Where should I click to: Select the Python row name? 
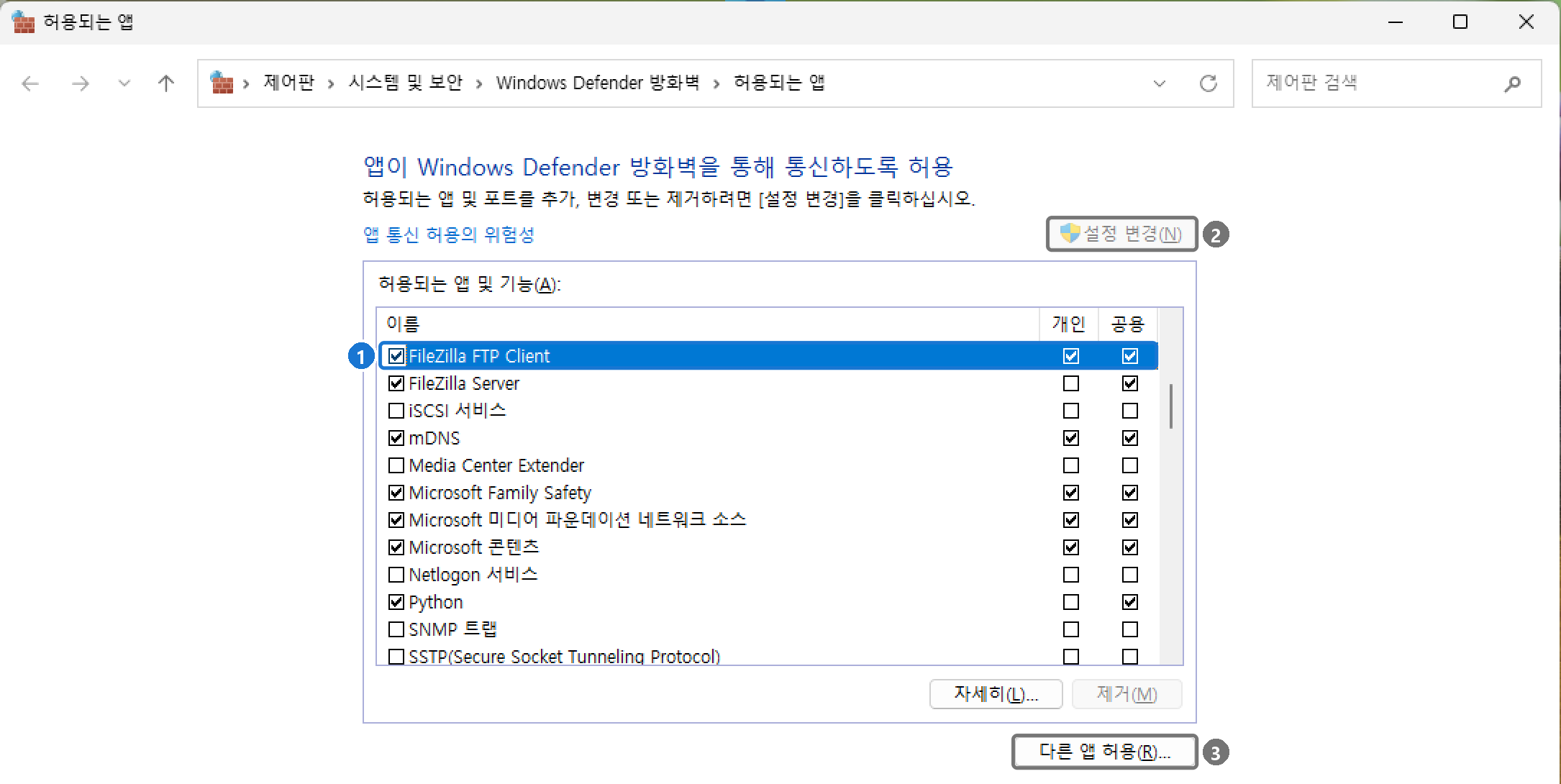tap(436, 602)
